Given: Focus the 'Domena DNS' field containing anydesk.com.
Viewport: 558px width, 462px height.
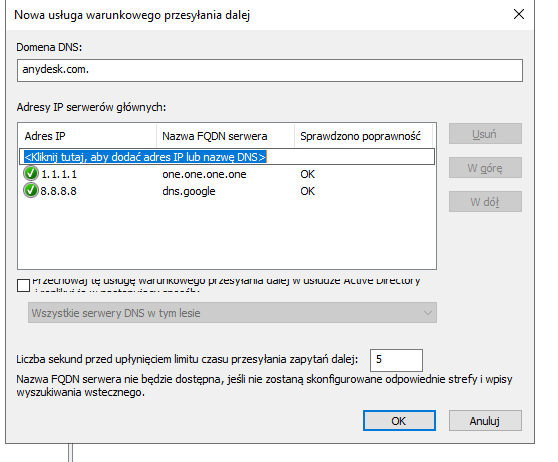Looking at the screenshot, I should (270, 70).
